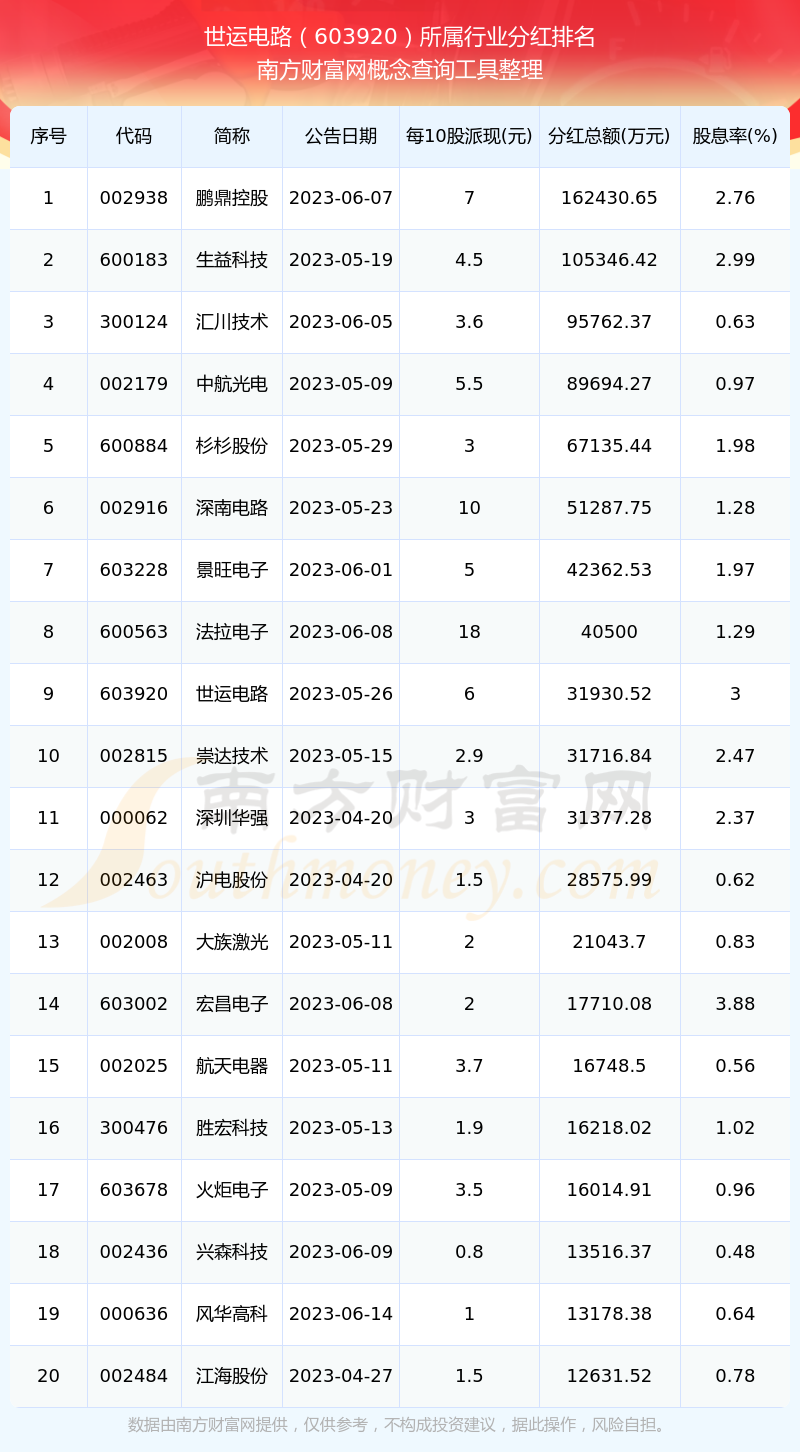Open the 世运电路 row name
800x1452 pixels.
pos(232,694)
